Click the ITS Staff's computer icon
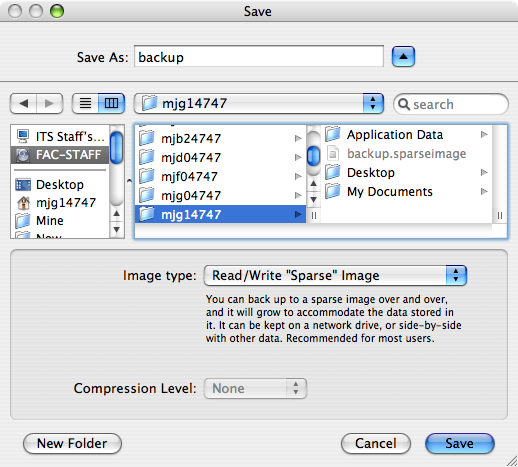This screenshot has width=518, height=467. point(23,136)
